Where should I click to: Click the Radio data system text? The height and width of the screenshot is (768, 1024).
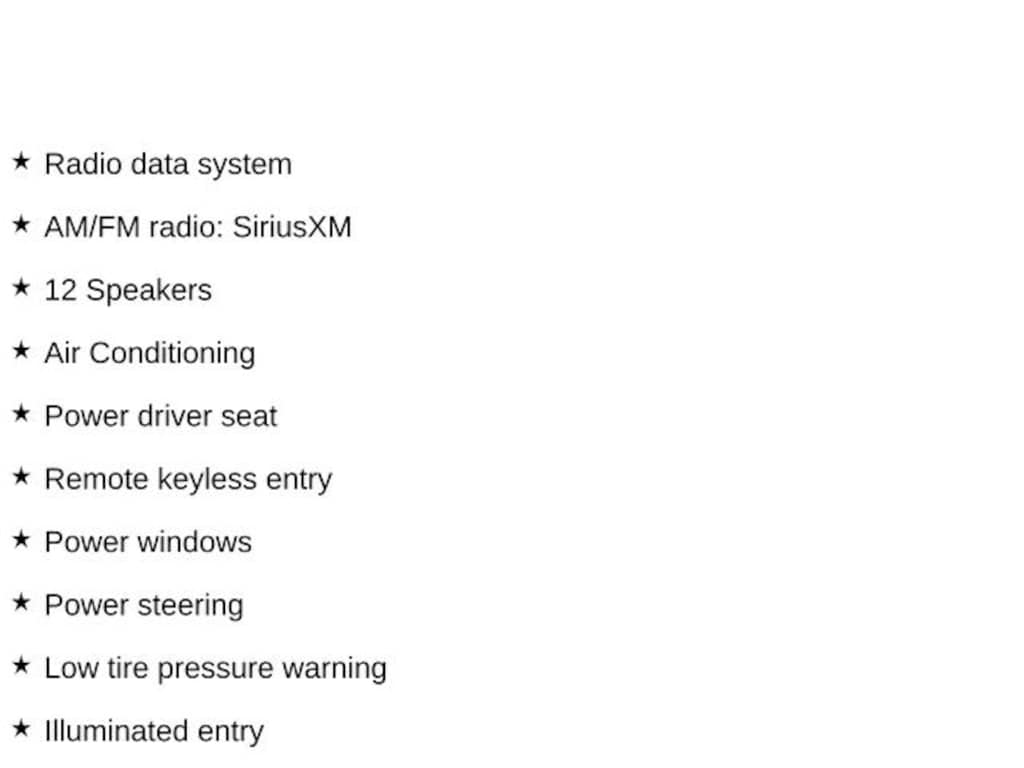pyautogui.click(x=168, y=164)
